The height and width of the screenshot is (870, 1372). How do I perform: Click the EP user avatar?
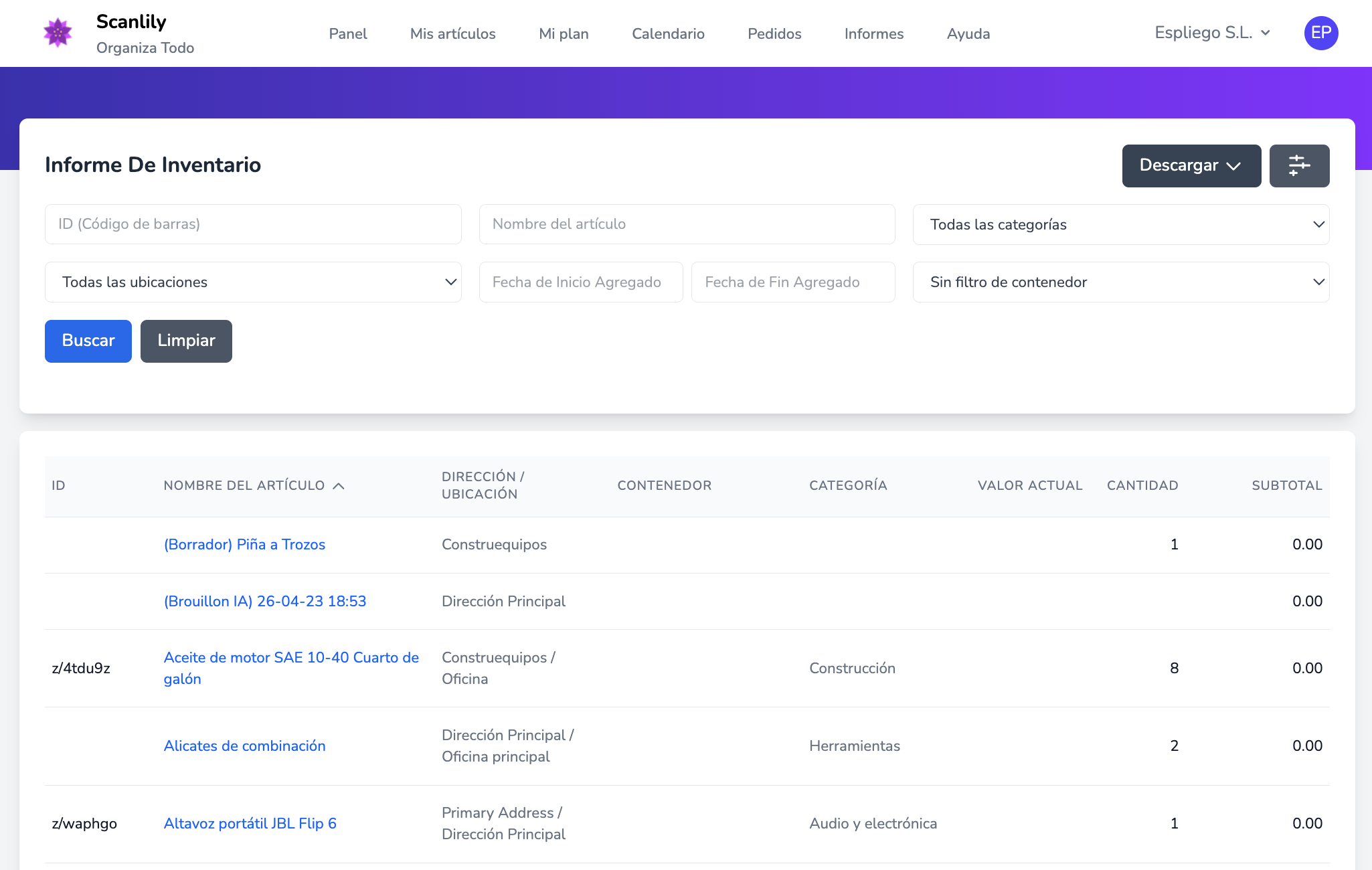1320,33
